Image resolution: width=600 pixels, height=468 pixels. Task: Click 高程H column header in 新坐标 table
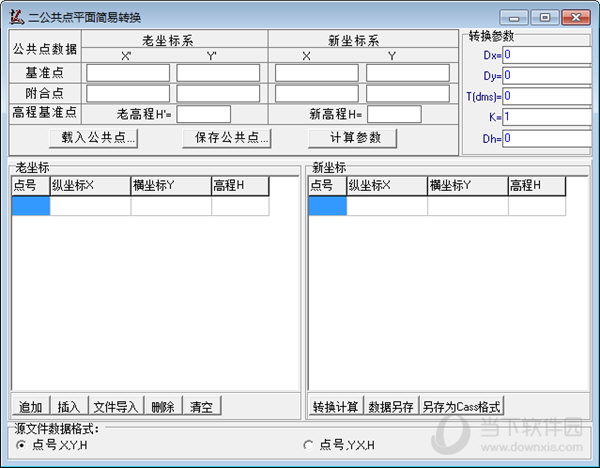[x=537, y=186]
